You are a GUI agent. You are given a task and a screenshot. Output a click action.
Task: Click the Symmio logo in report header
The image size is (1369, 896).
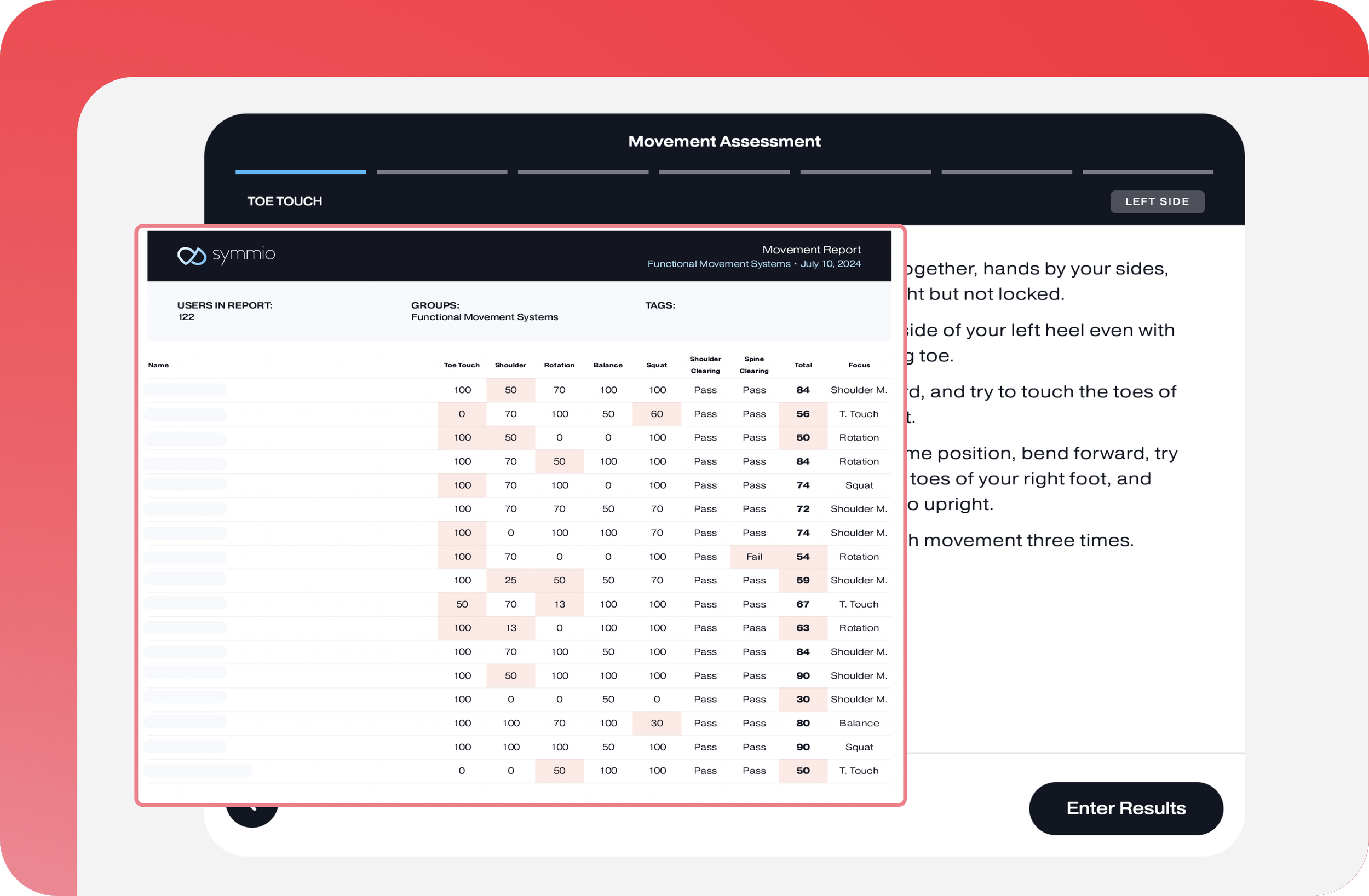coord(226,255)
